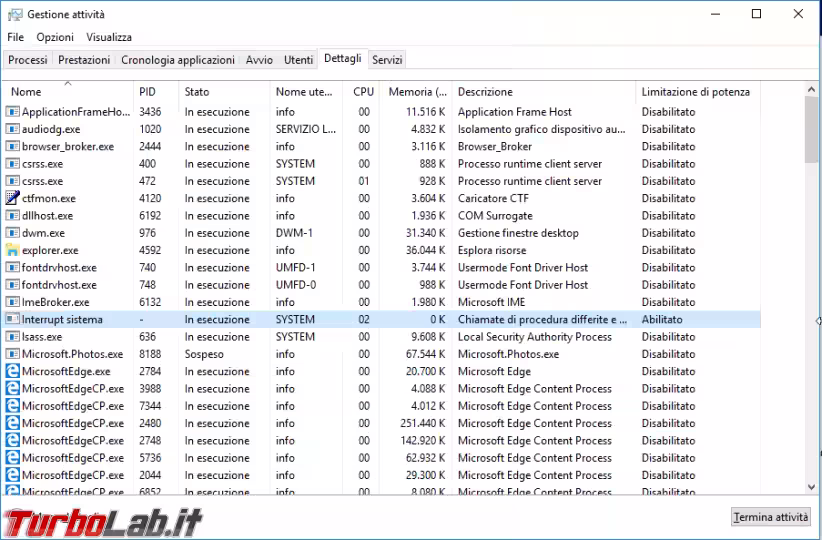Click the ApplicationFrameHost process icon
The width and height of the screenshot is (822, 540).
[x=13, y=112]
